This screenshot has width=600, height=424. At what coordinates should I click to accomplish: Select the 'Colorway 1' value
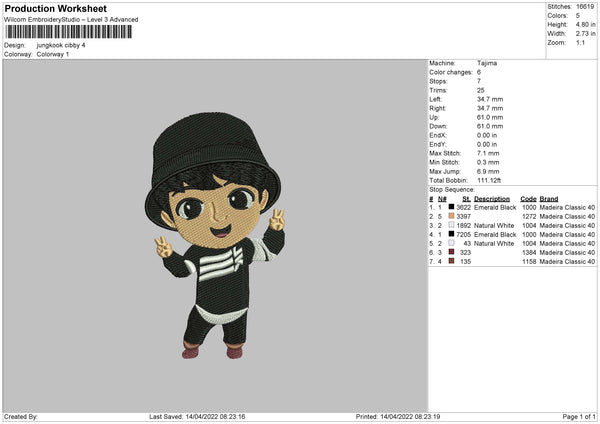[53, 54]
